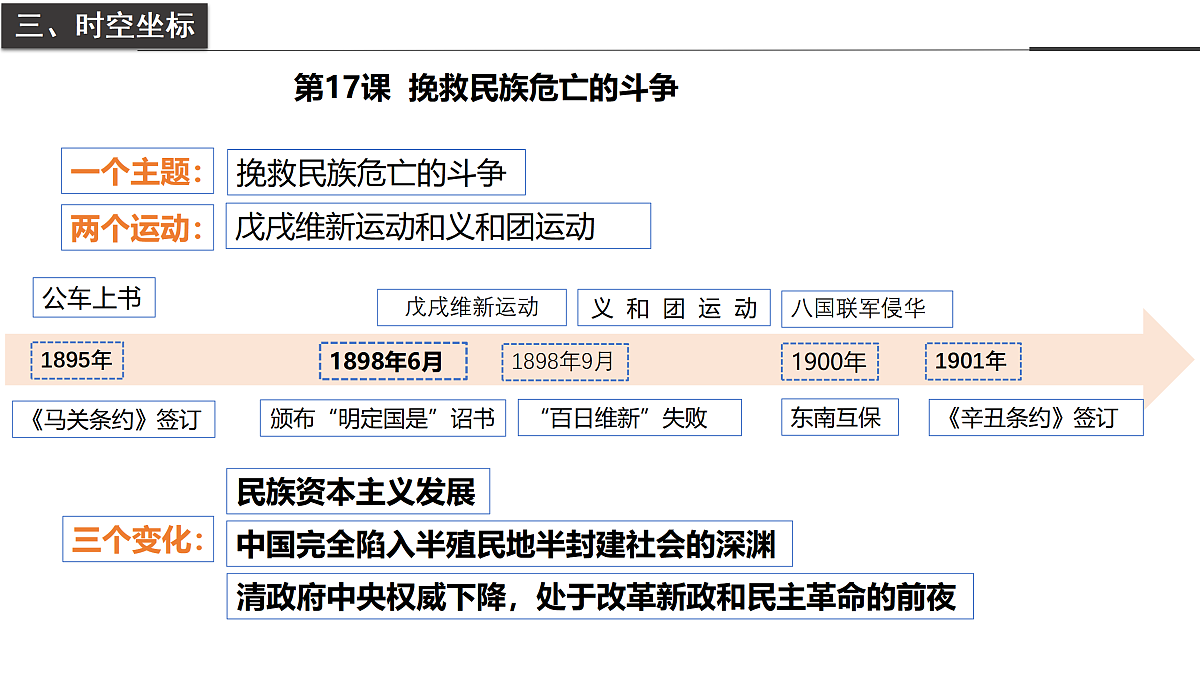Select the '义和团运动' timeline label
This screenshot has width=1200, height=675.
tap(674, 308)
